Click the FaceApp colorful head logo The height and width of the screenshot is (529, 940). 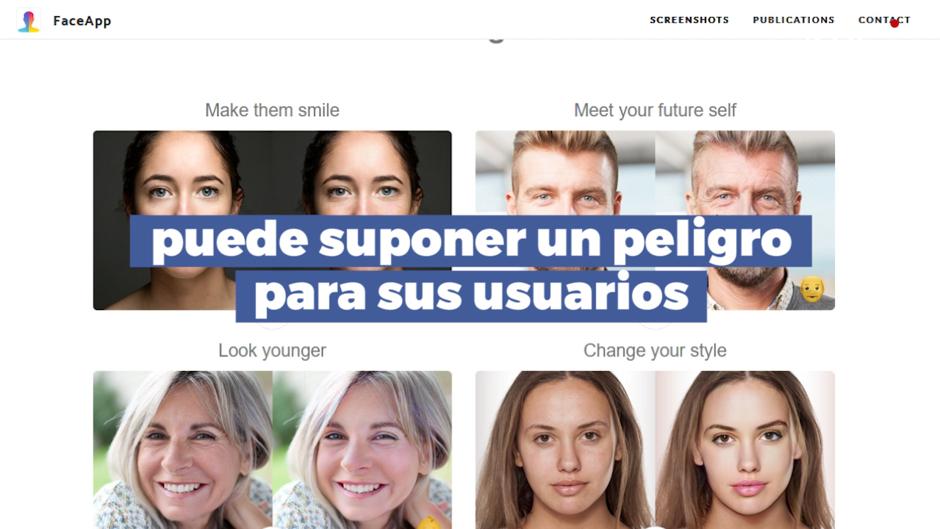pos(28,21)
